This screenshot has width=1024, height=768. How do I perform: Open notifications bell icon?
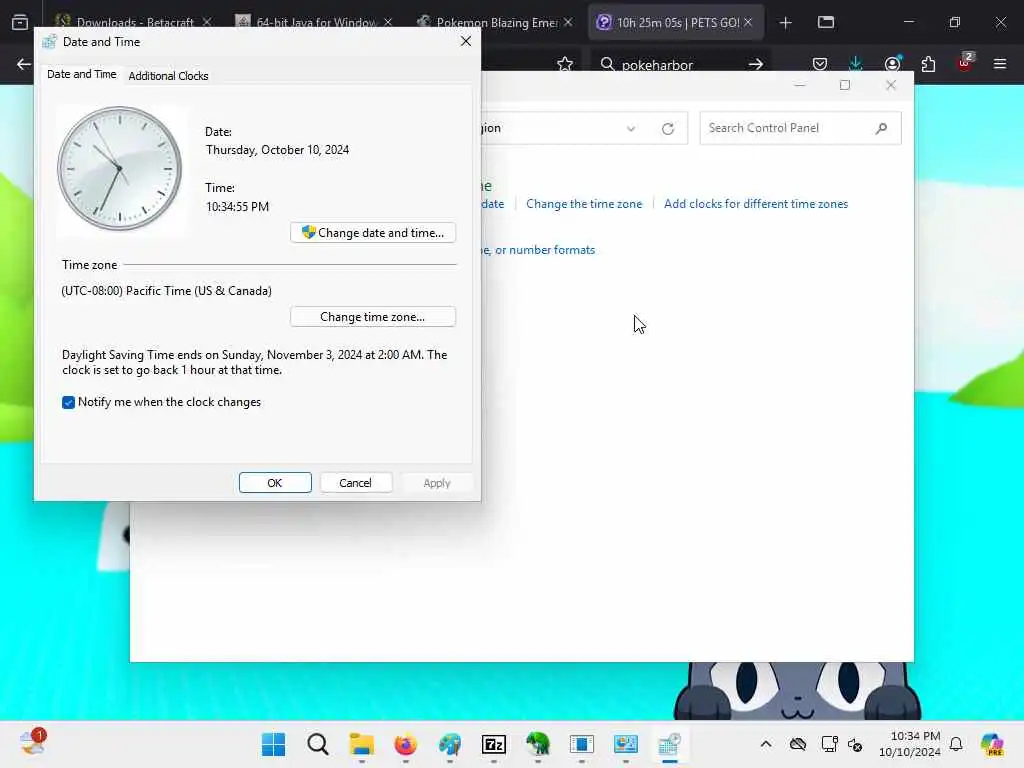[x=956, y=744]
